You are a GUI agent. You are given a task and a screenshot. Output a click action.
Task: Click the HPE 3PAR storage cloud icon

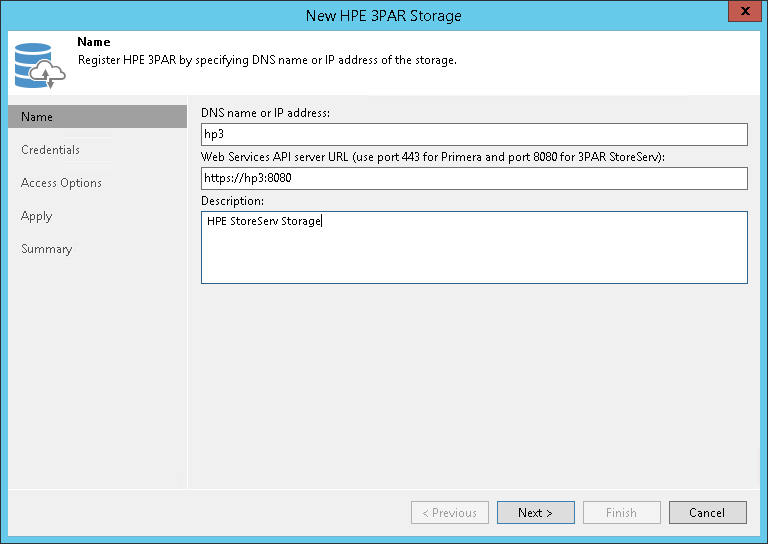pyautogui.click(x=38, y=64)
